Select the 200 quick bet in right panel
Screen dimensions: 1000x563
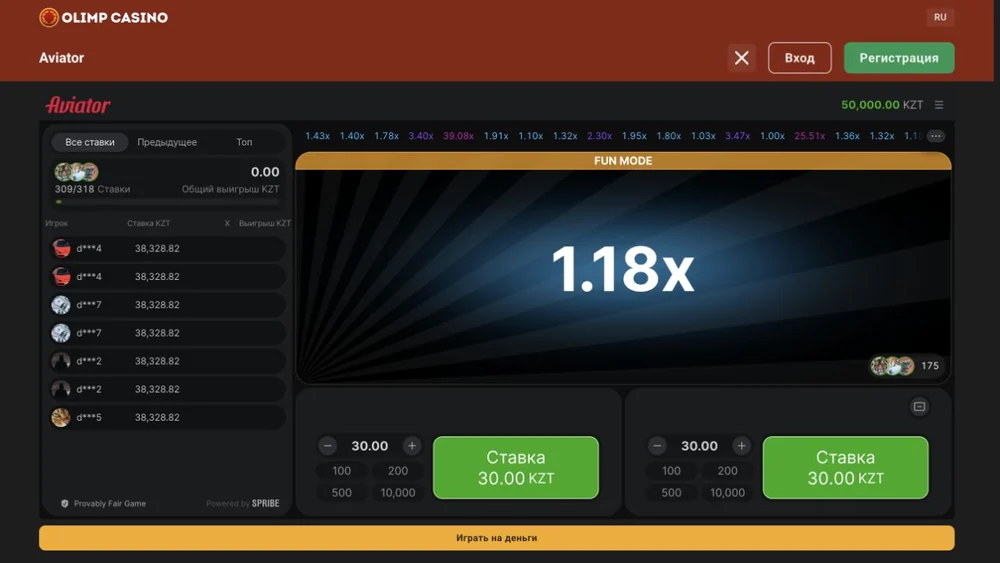click(x=728, y=471)
